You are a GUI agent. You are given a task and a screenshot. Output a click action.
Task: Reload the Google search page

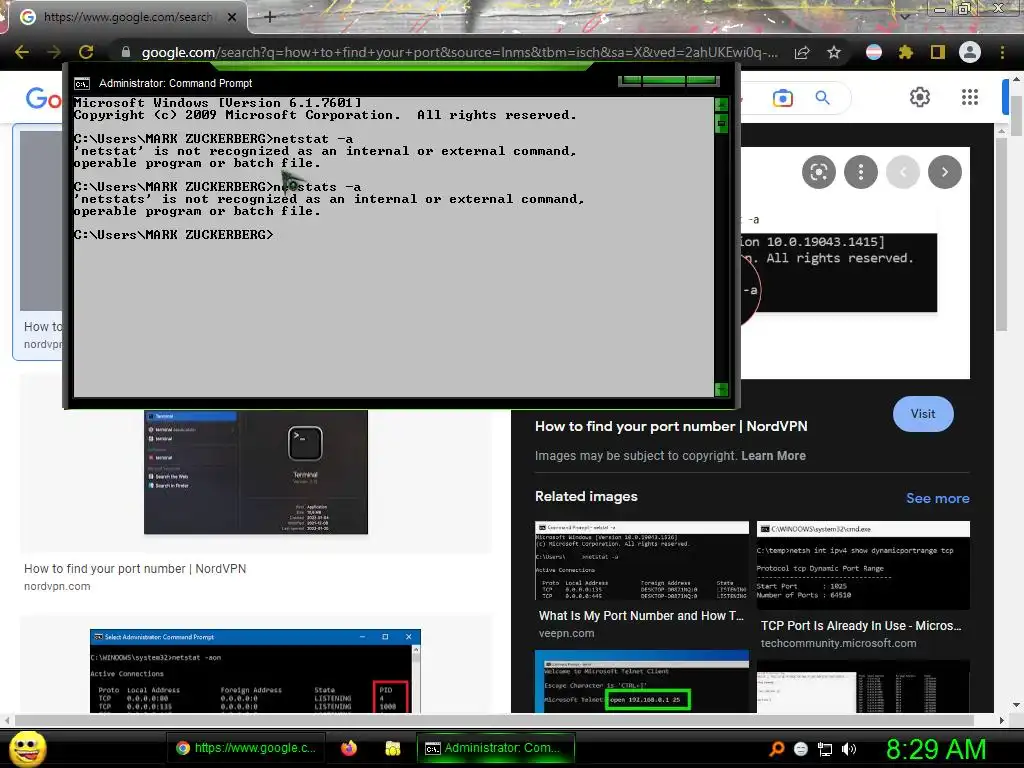click(x=86, y=52)
